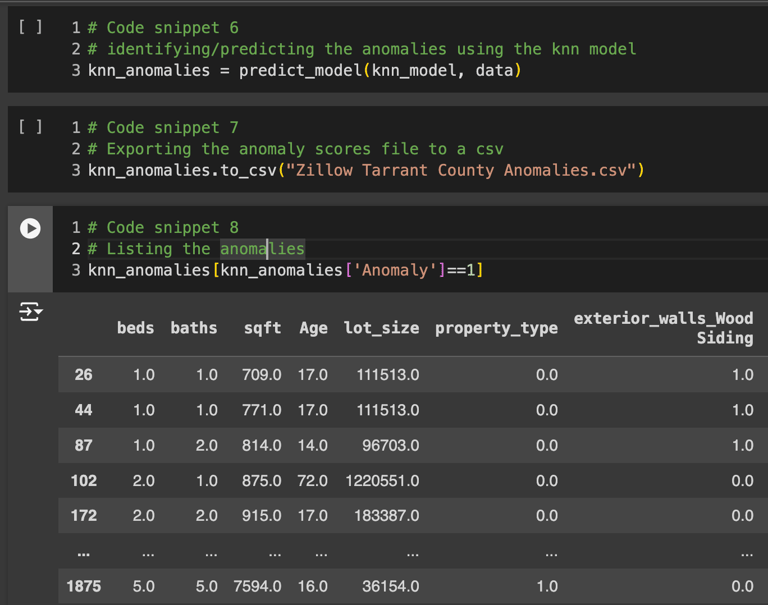Viewport: 768px width, 605px height.
Task: Click row index 102 in the output table
Action: click(x=83, y=481)
